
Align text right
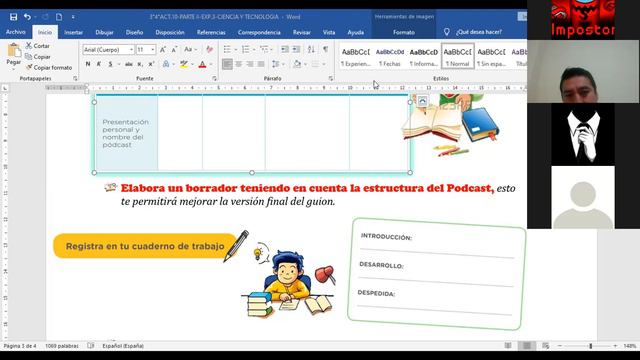coord(250,64)
